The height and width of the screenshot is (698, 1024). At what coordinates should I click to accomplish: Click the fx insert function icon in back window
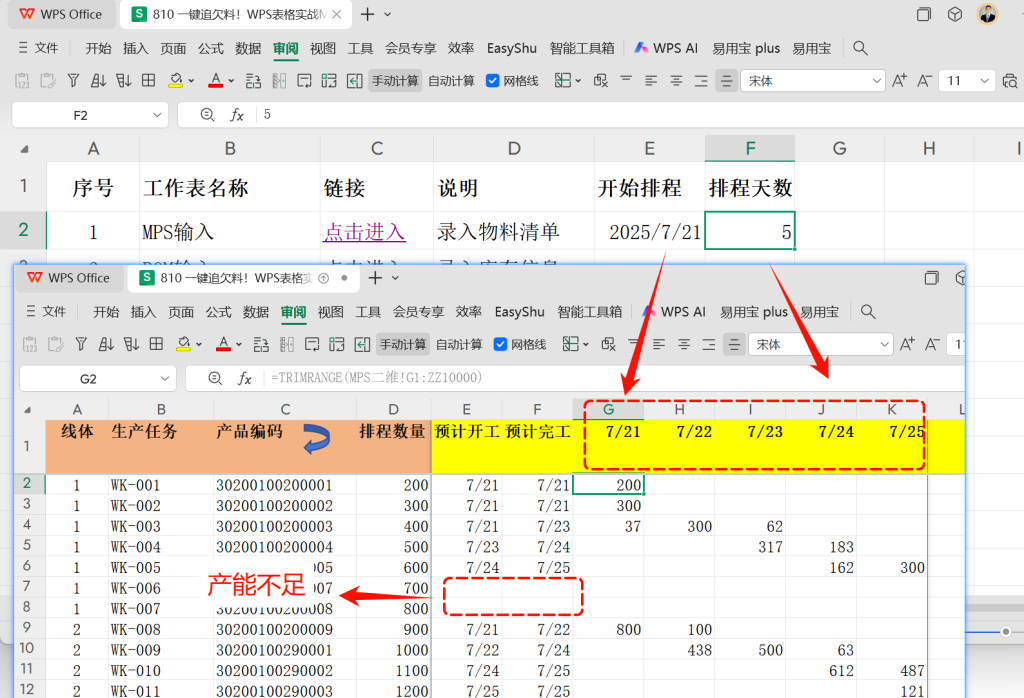236,115
